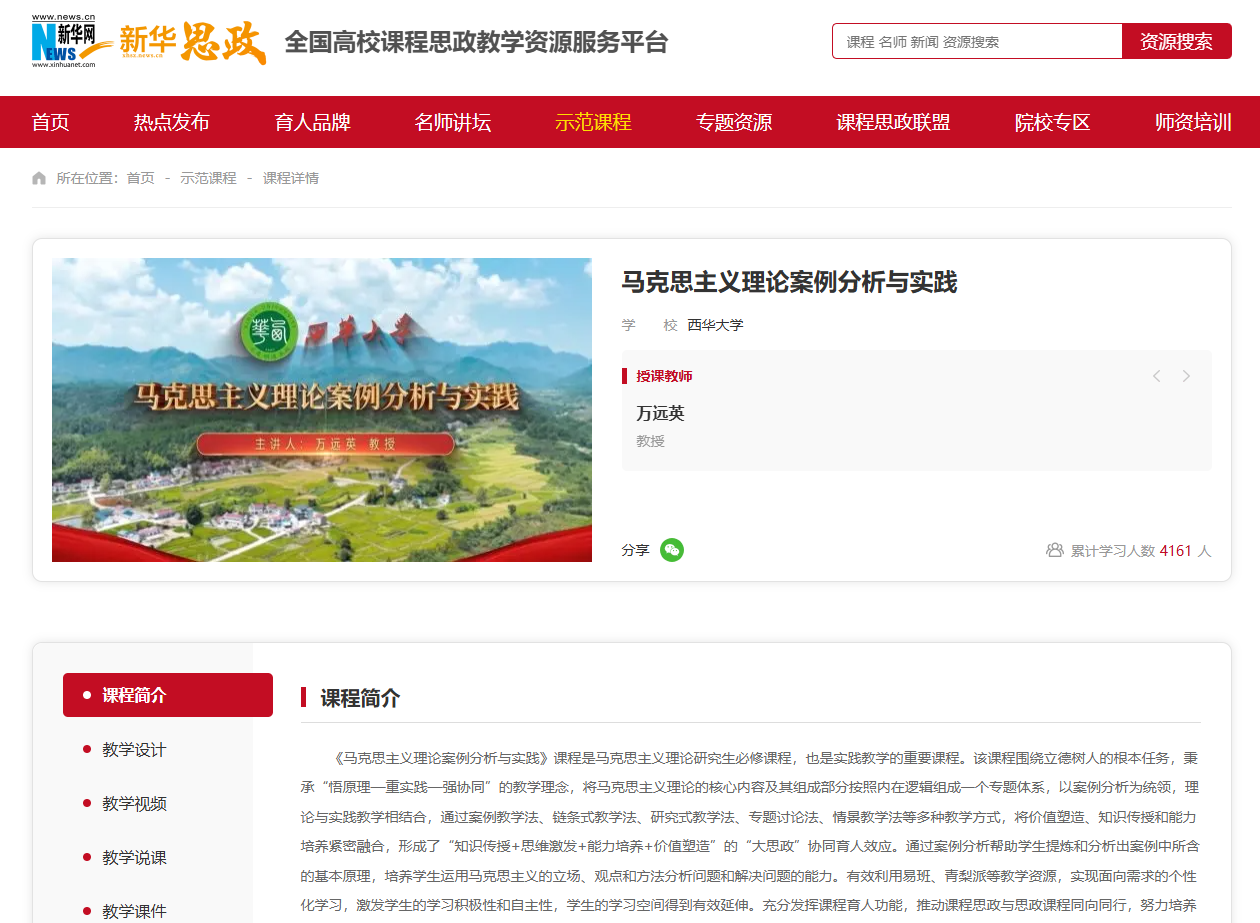Click the home icon in breadcrumb

[39, 178]
